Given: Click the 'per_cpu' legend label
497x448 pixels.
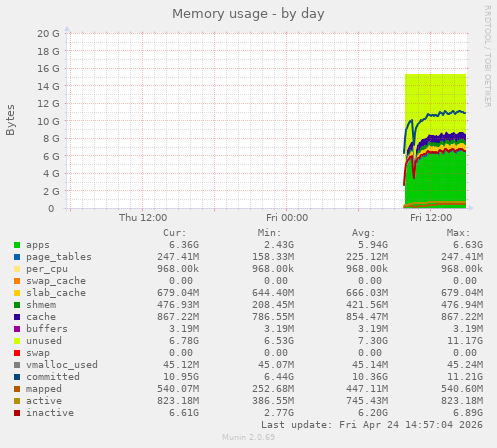Looking at the screenshot, I should [x=47, y=269].
